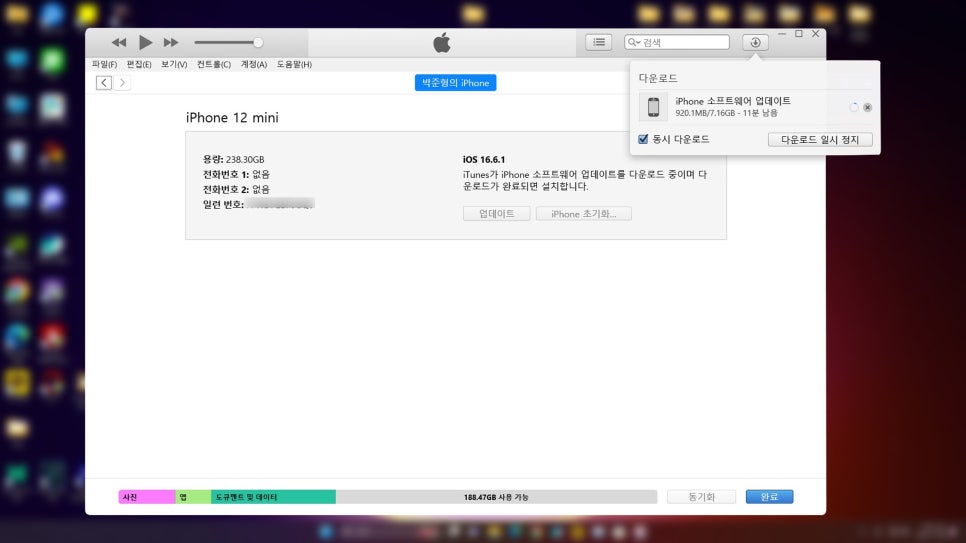
Task: Go back with the left chevron
Action: pyautogui.click(x=104, y=83)
